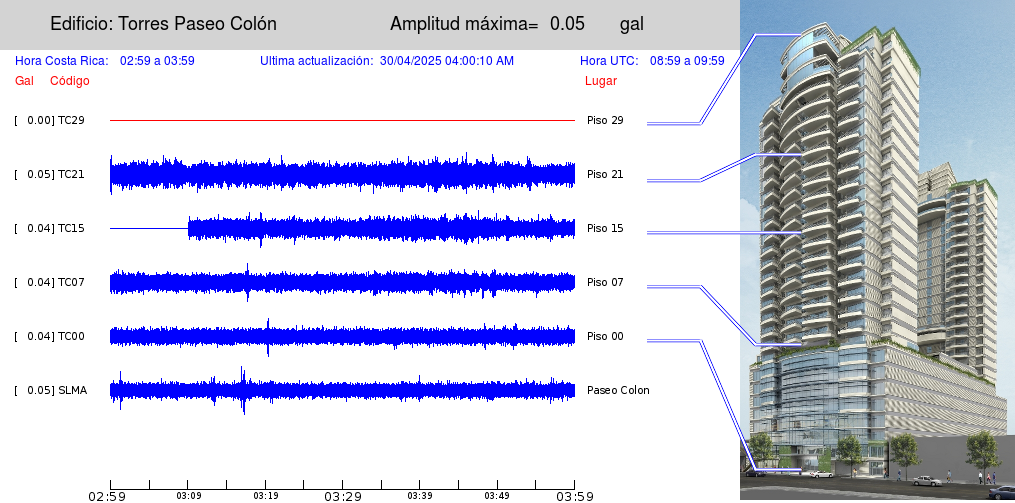The image size is (1015, 503).
Task: Click the red 'Lugar' column header
Action: 601,82
